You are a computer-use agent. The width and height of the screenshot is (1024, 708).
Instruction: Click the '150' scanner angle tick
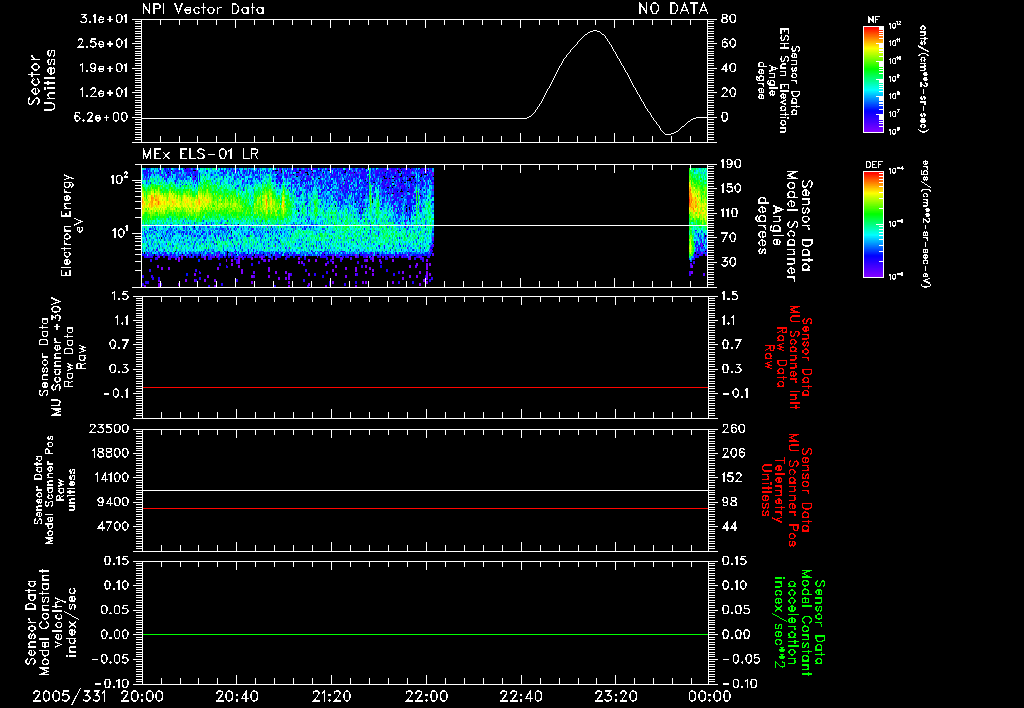click(x=731, y=189)
